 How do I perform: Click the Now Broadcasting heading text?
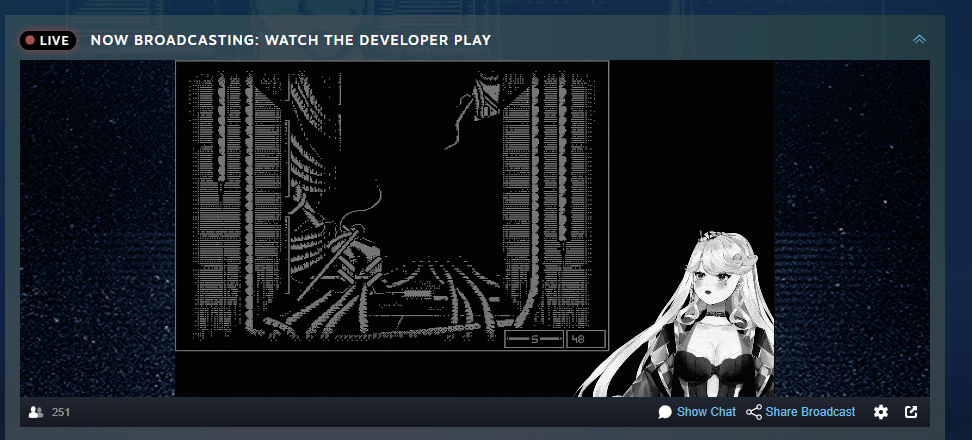[x=291, y=40]
